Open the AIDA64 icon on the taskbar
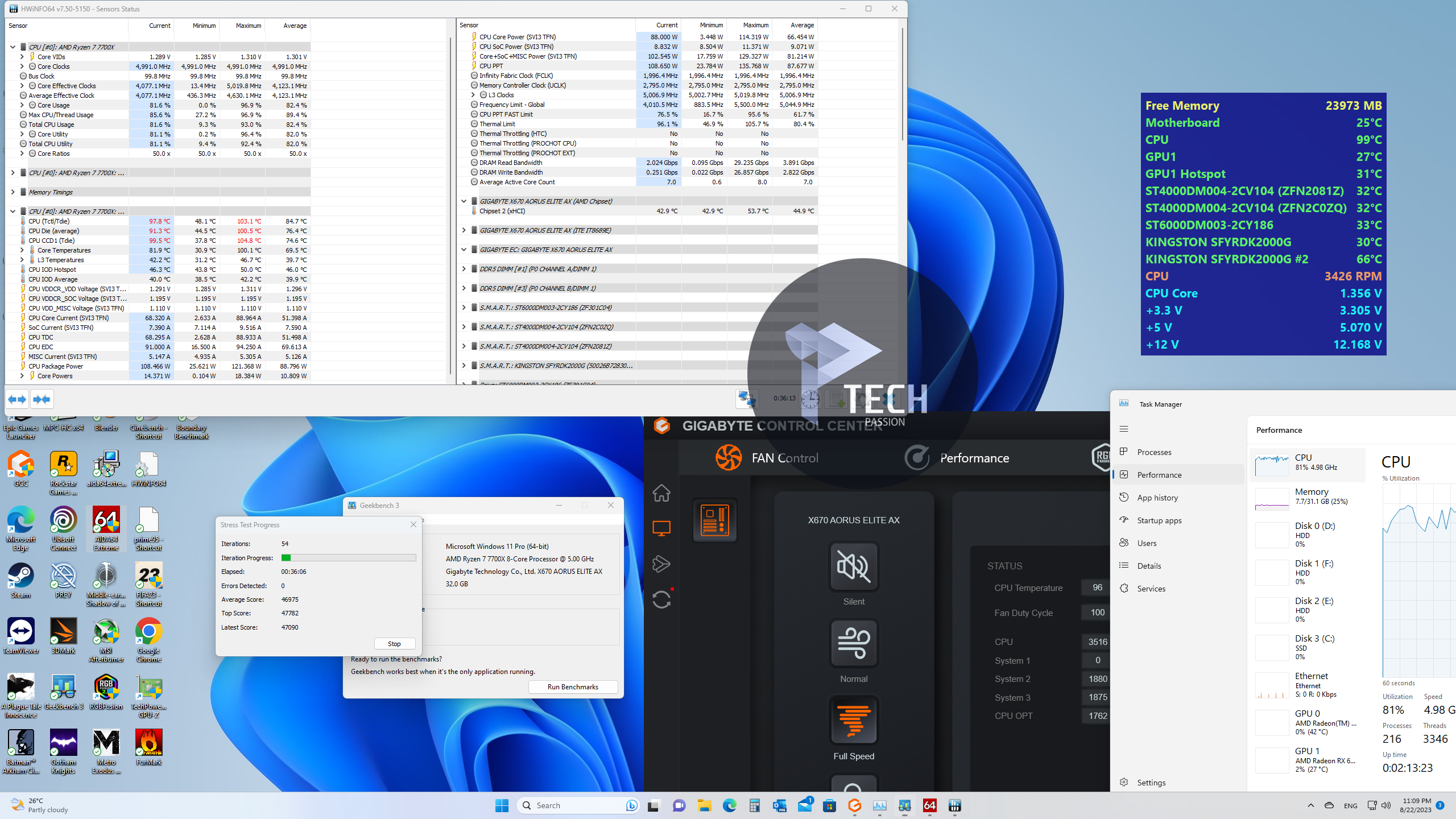The height and width of the screenshot is (819, 1456). pyautogui.click(x=929, y=805)
